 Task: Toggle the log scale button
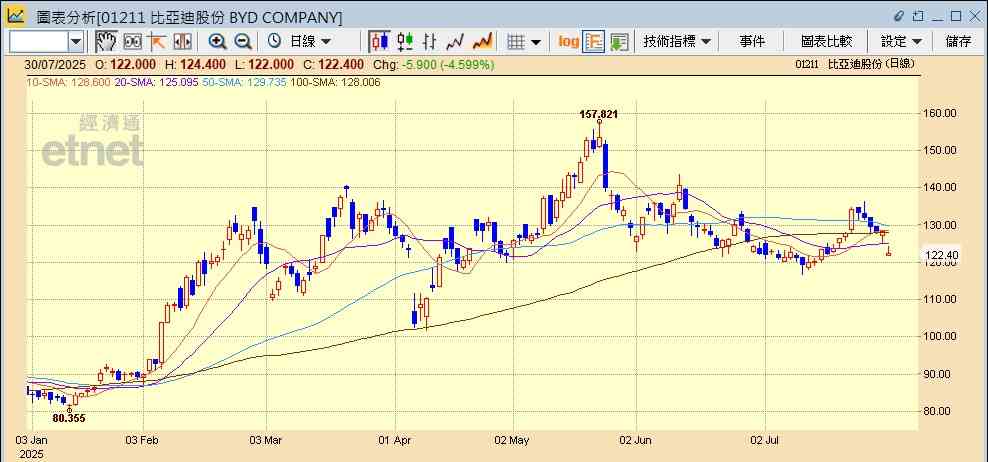coord(568,42)
